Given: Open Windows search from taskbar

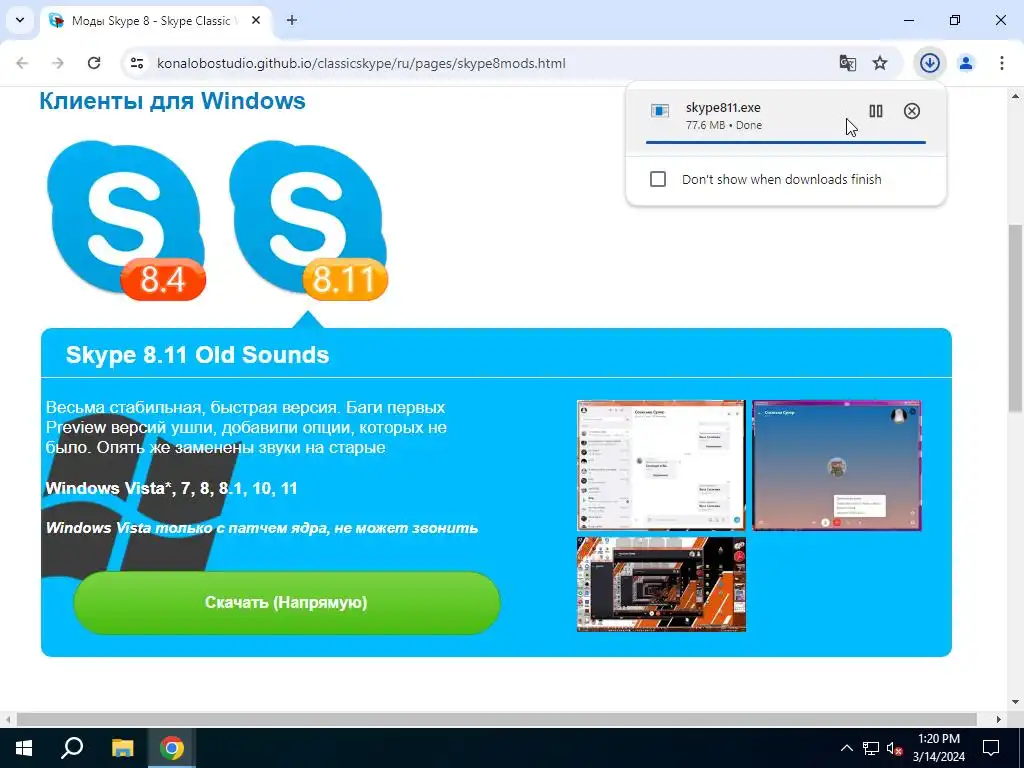Looking at the screenshot, I should [x=72, y=748].
